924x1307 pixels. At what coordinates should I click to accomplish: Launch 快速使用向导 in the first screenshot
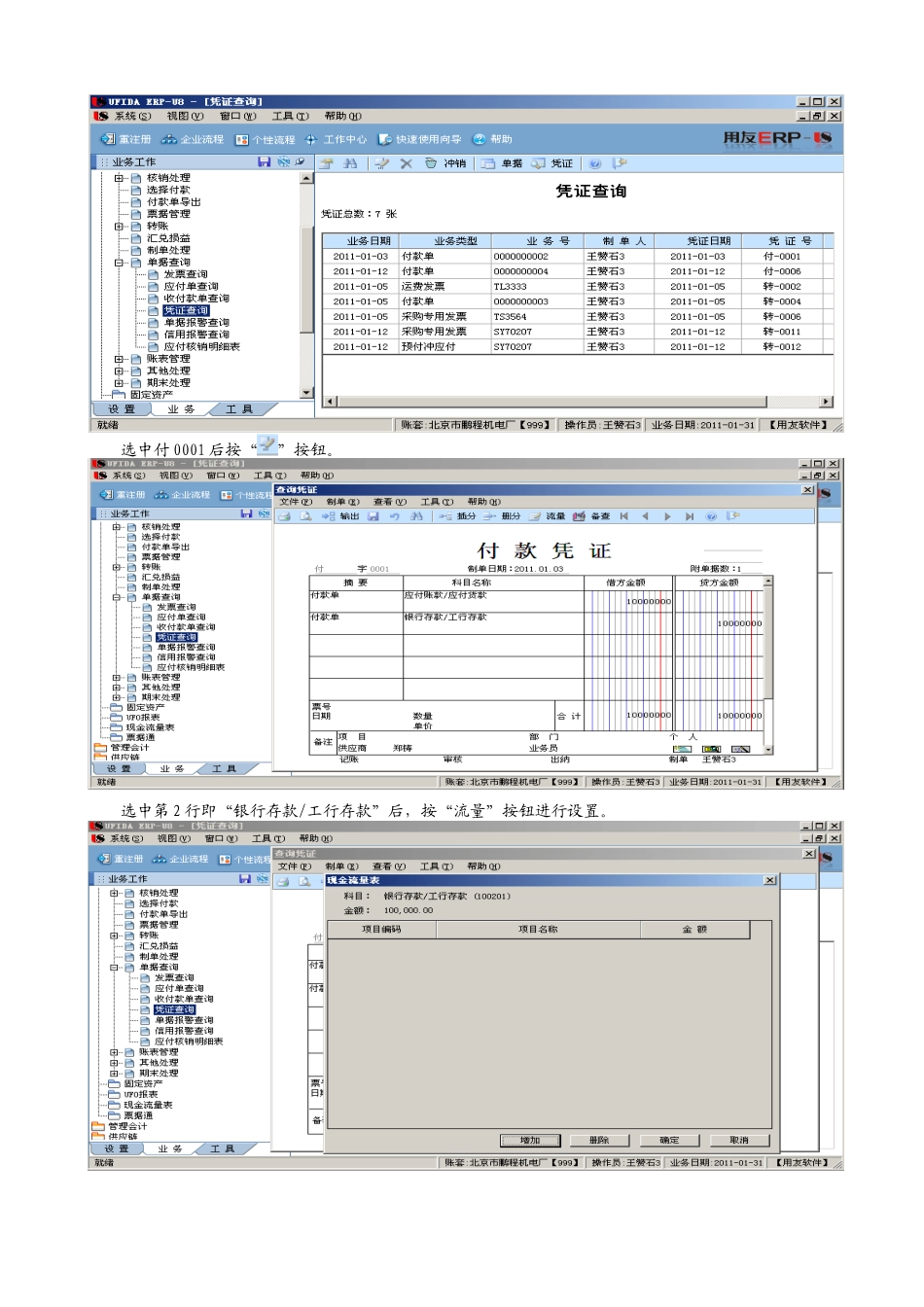pos(420,140)
